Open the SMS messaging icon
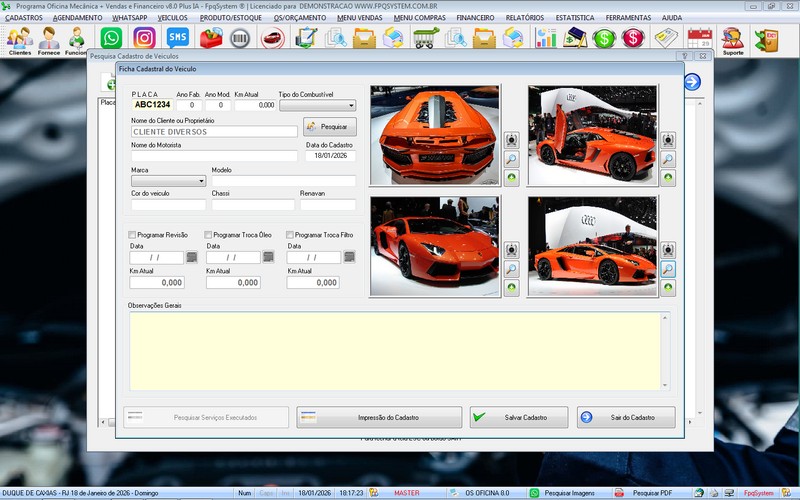Screen dimensions: 800x500 (177, 38)
